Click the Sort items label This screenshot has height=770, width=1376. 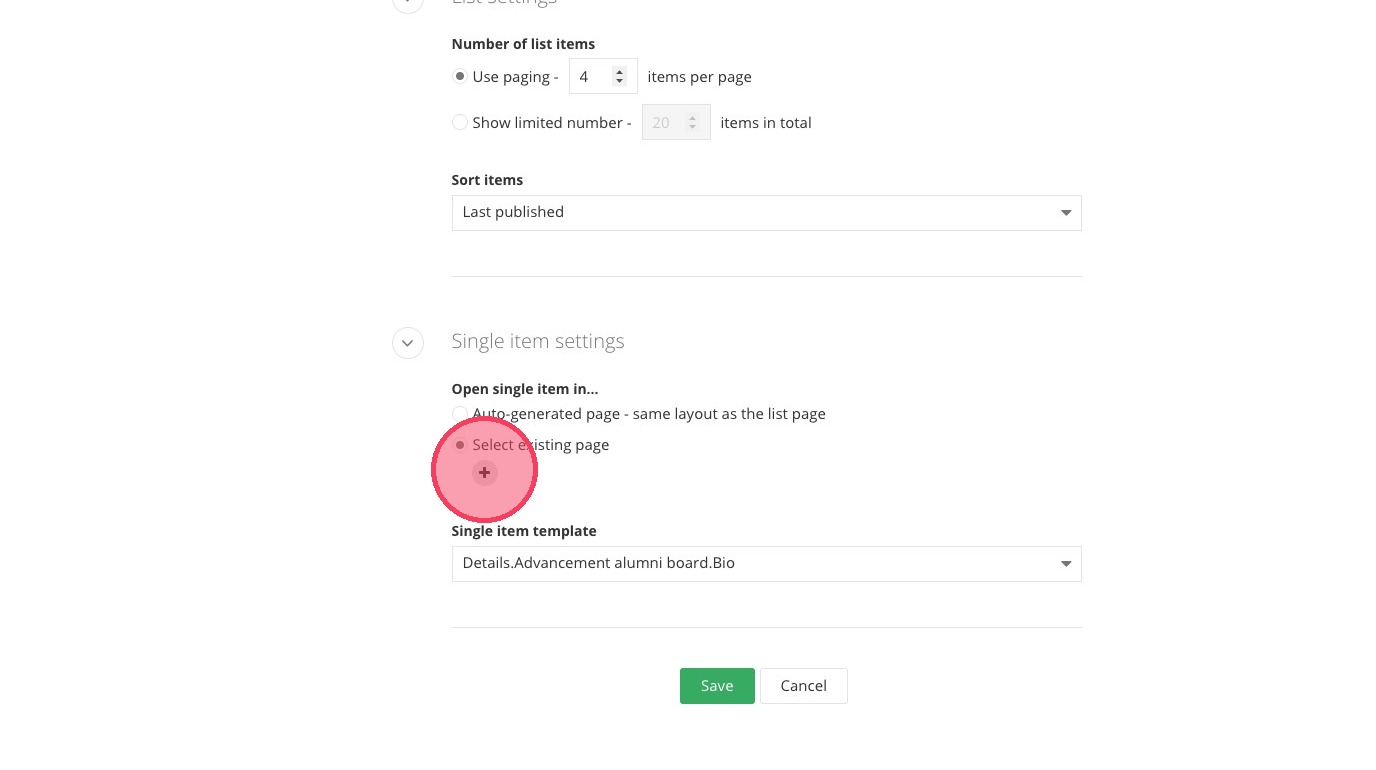(487, 180)
